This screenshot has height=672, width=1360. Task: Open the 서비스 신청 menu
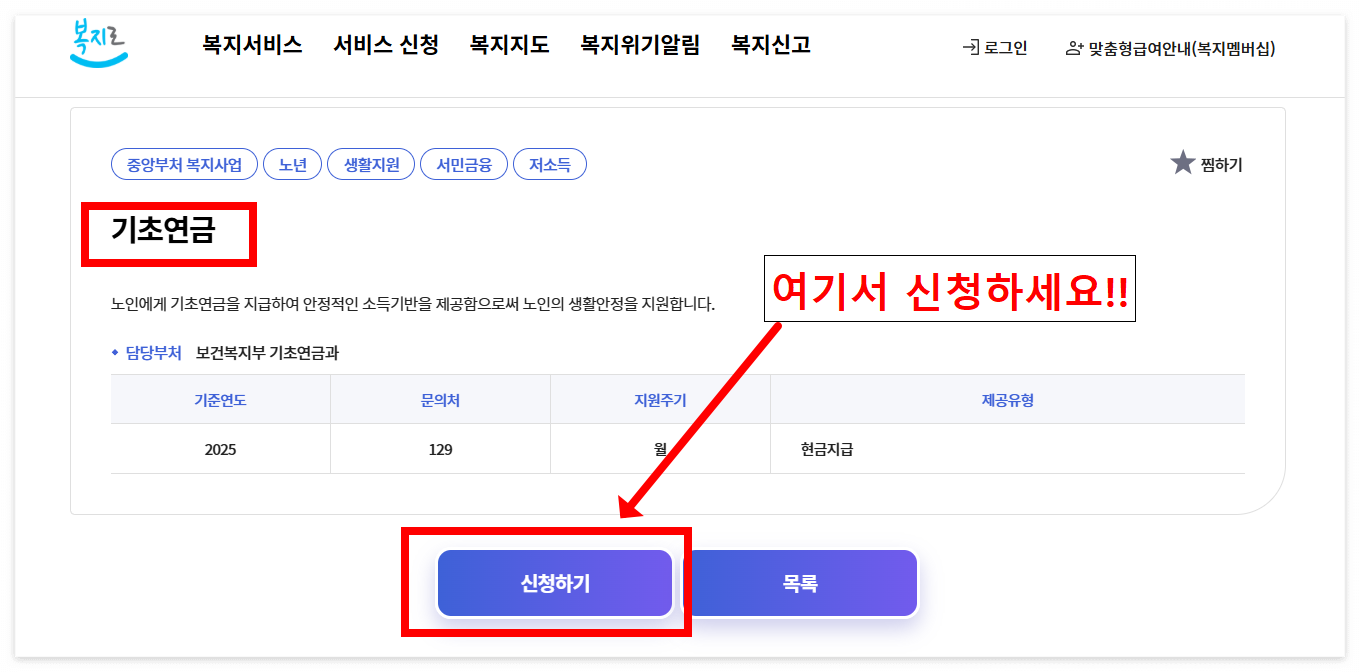pyautogui.click(x=385, y=44)
